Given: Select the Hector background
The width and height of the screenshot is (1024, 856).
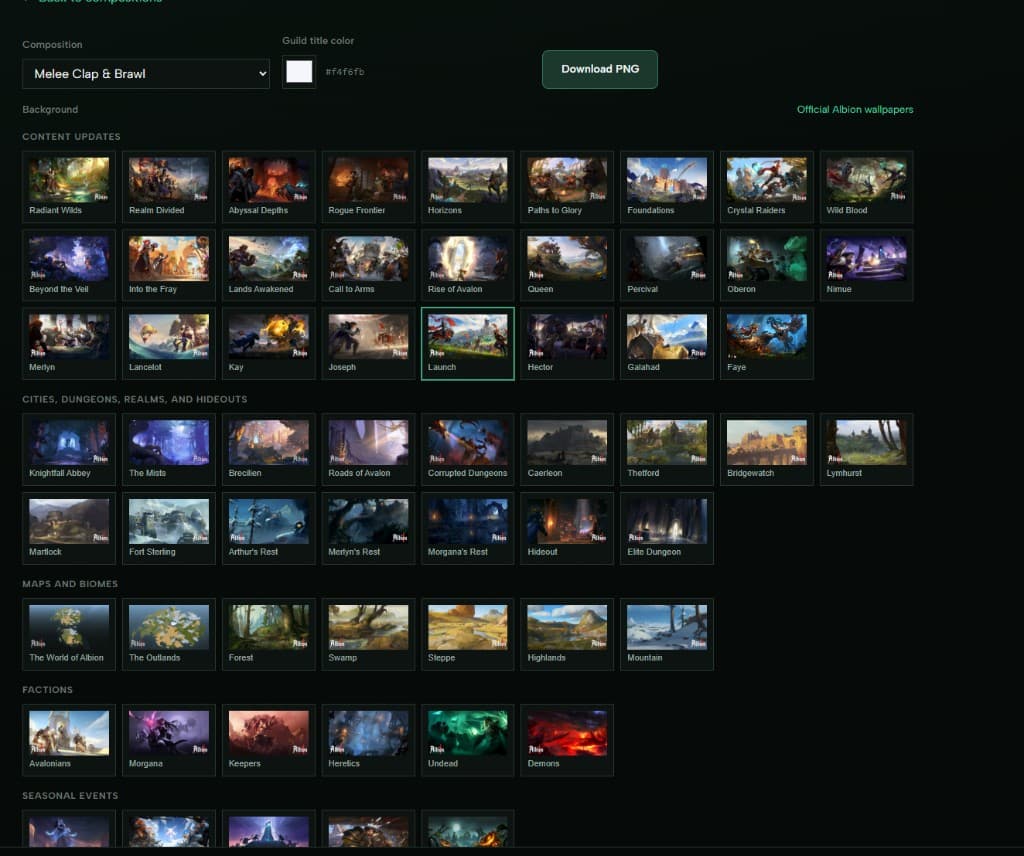Looking at the screenshot, I should point(567,343).
